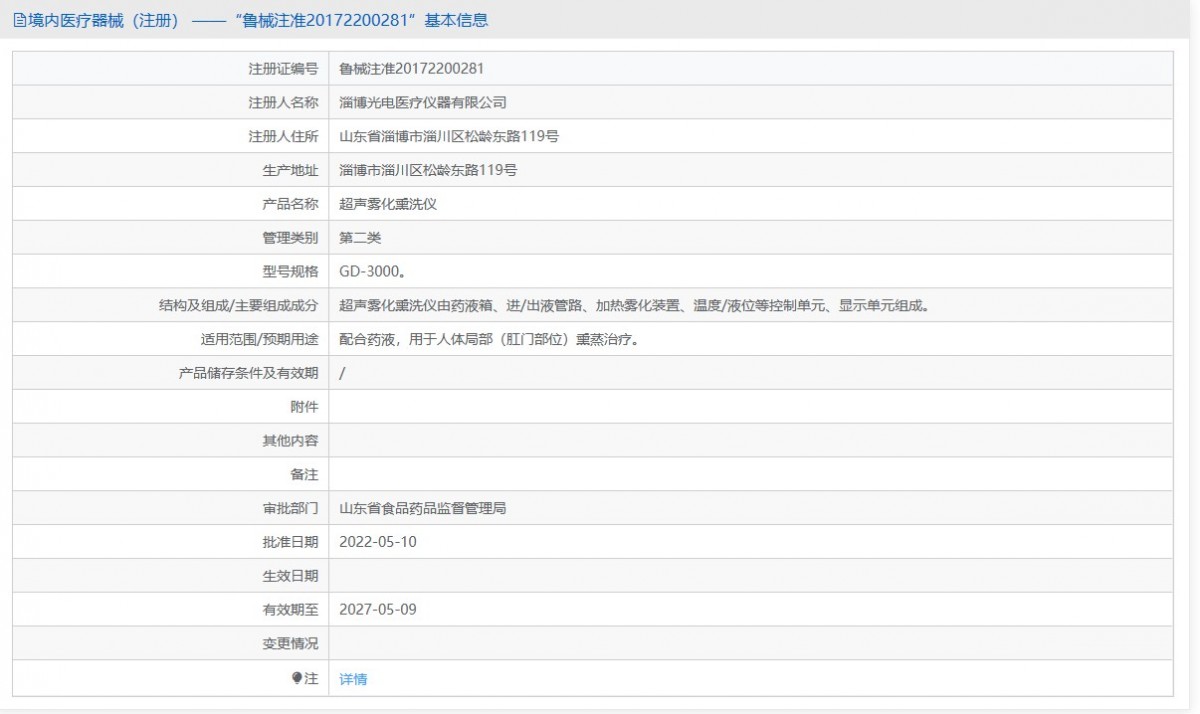Click the 产品储存条件及有效期 label
The width and height of the screenshot is (1200, 714).
(x=248, y=373)
